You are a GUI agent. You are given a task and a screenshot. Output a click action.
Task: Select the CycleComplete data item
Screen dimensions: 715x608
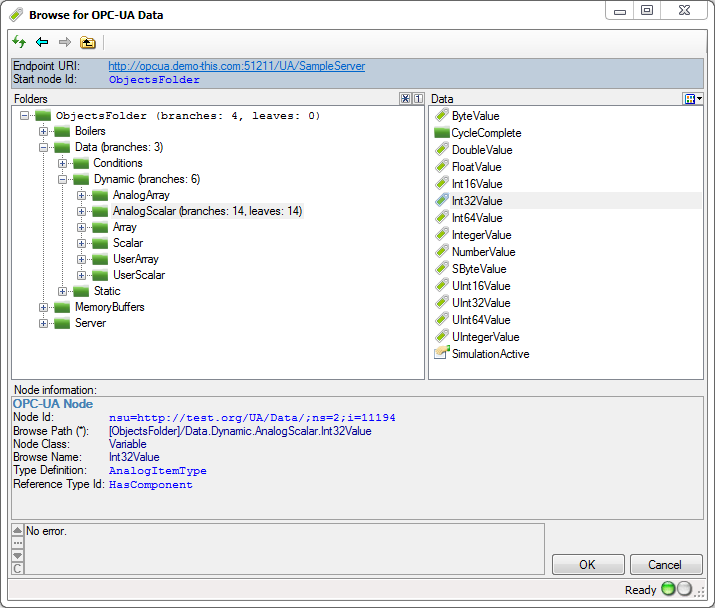(485, 133)
